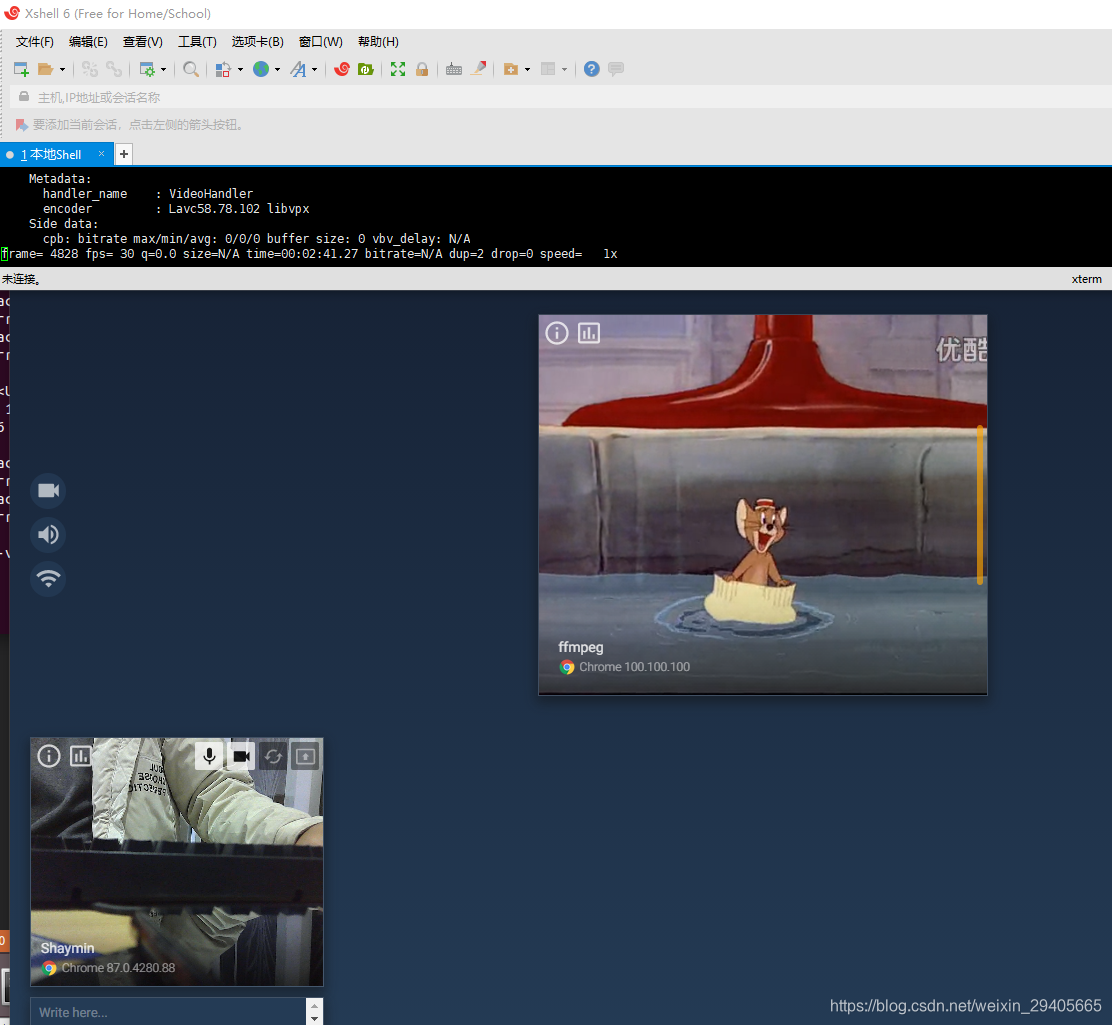The height and width of the screenshot is (1025, 1112).
Task: Click the 'Shaymin' participant name label
Action: (67, 948)
